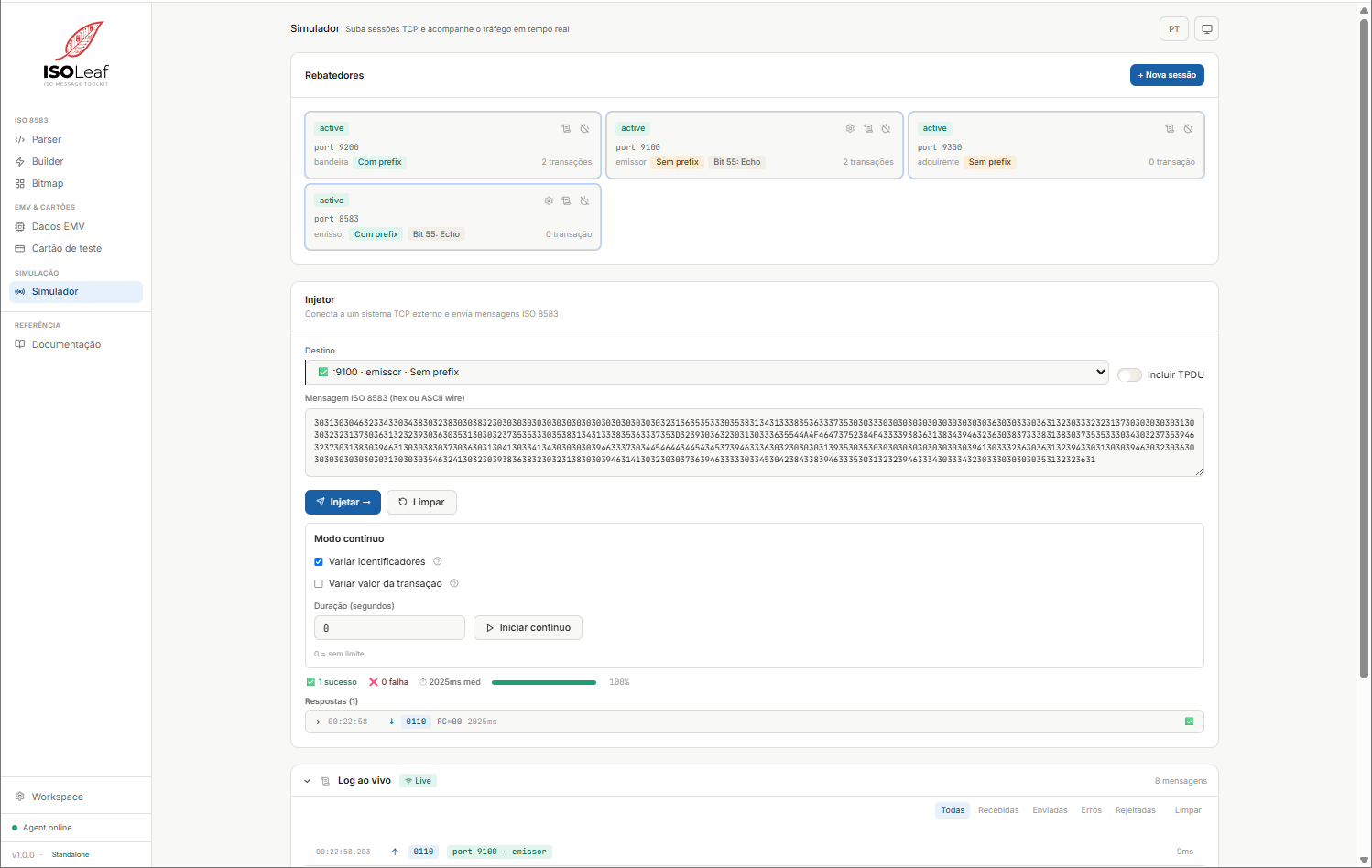This screenshot has height=868, width=1372.
Task: Click 'Sem prefix' tag on port 9300
Action: 990,162
